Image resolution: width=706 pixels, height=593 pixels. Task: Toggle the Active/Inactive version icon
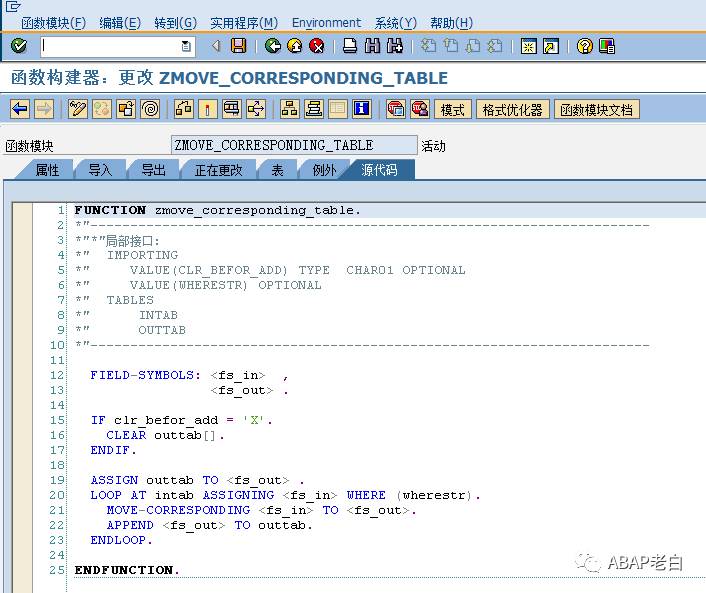(x=102, y=109)
